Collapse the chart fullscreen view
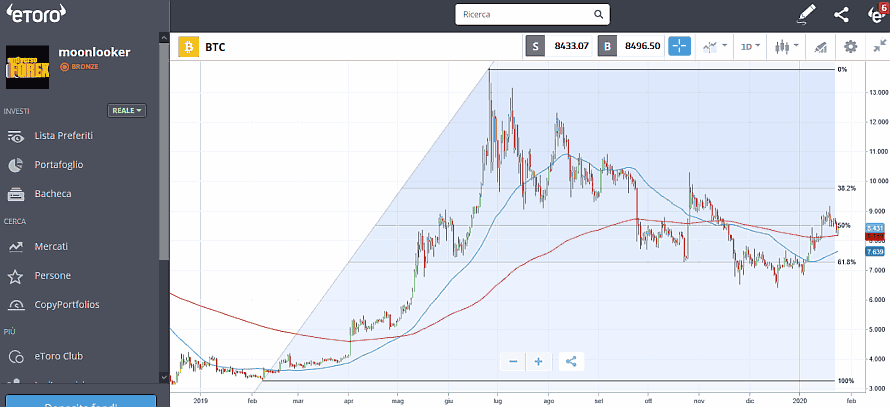Image resolution: width=890 pixels, height=407 pixels. (x=880, y=47)
